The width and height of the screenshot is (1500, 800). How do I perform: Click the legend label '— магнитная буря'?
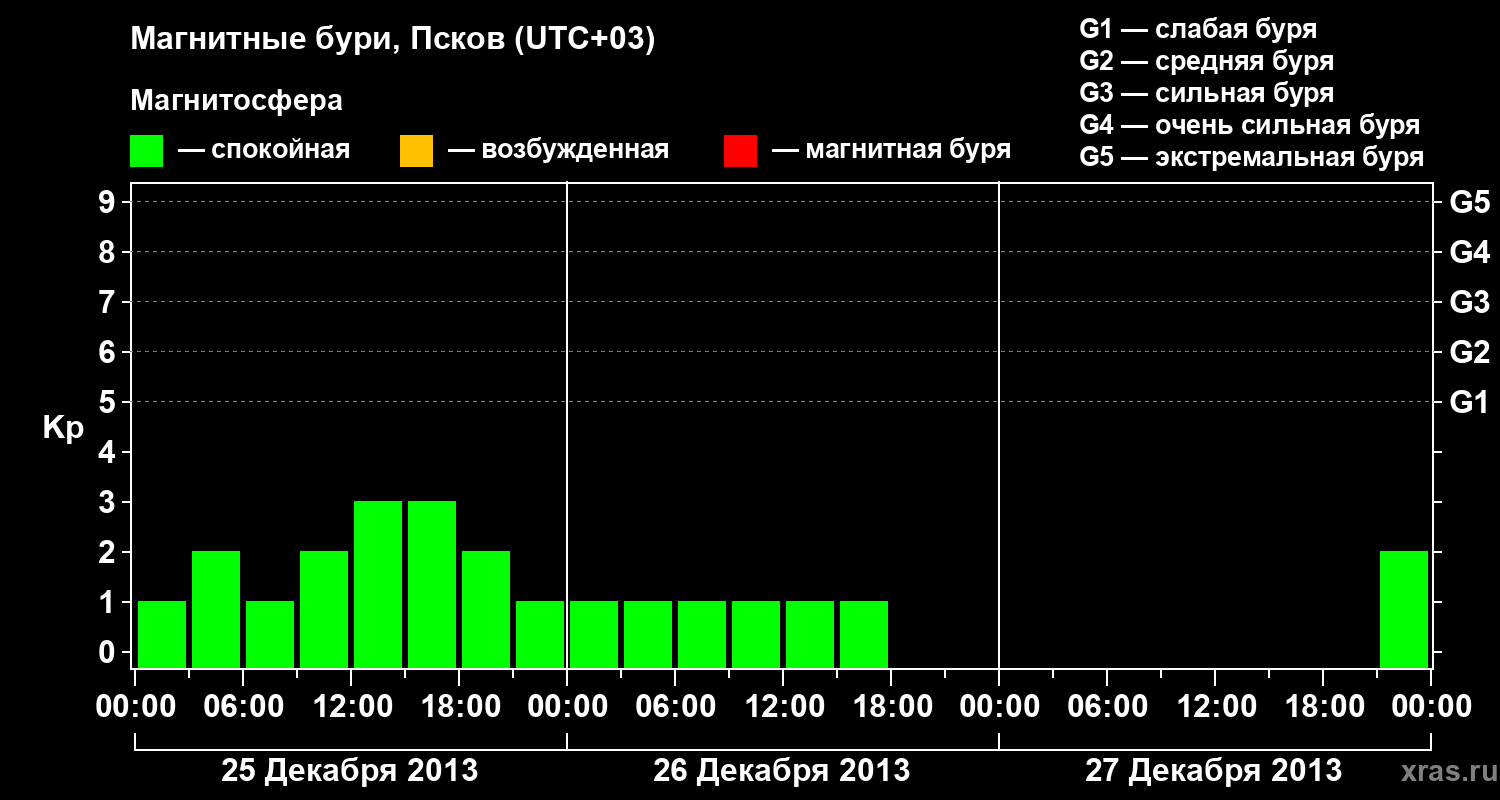pos(892,151)
